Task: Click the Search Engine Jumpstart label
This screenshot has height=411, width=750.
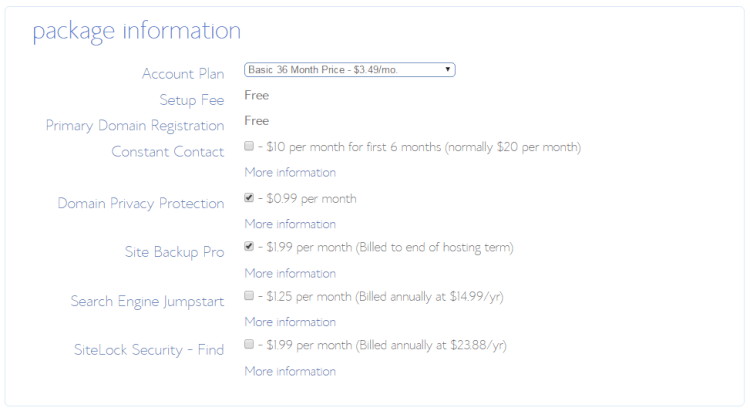Action: [147, 301]
